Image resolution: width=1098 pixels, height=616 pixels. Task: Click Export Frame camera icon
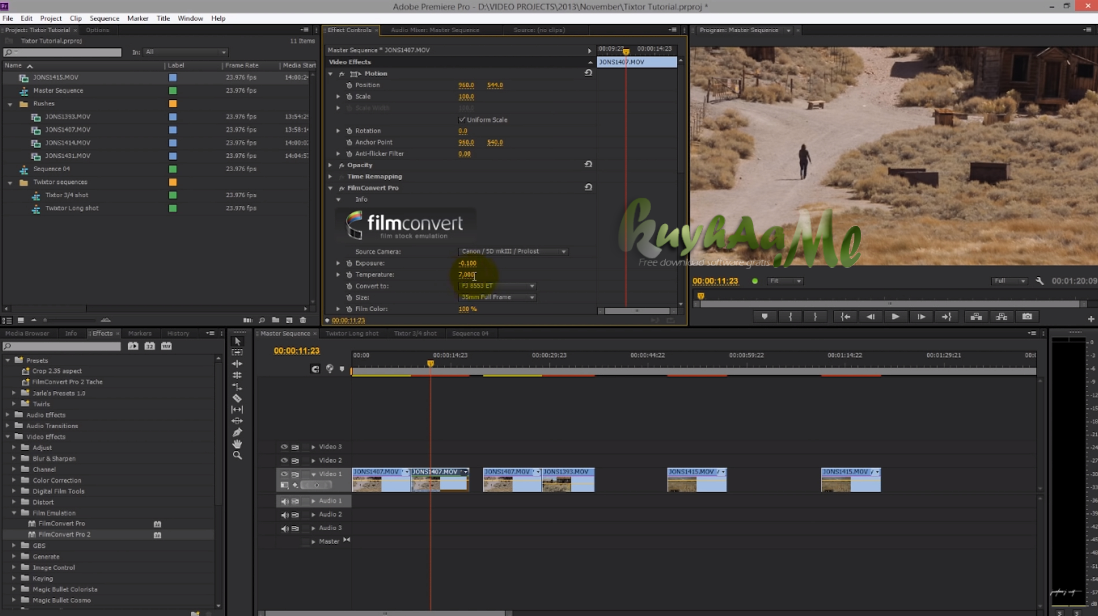1027,317
